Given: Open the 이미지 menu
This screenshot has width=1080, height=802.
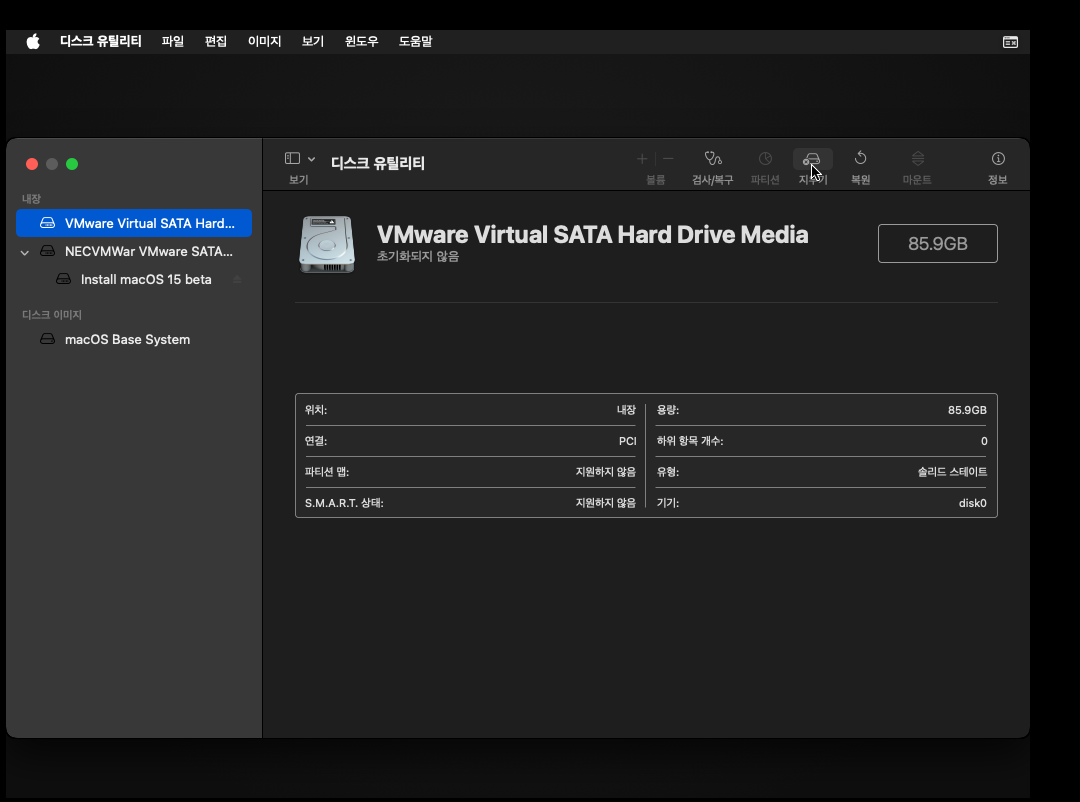Looking at the screenshot, I should tap(264, 41).
